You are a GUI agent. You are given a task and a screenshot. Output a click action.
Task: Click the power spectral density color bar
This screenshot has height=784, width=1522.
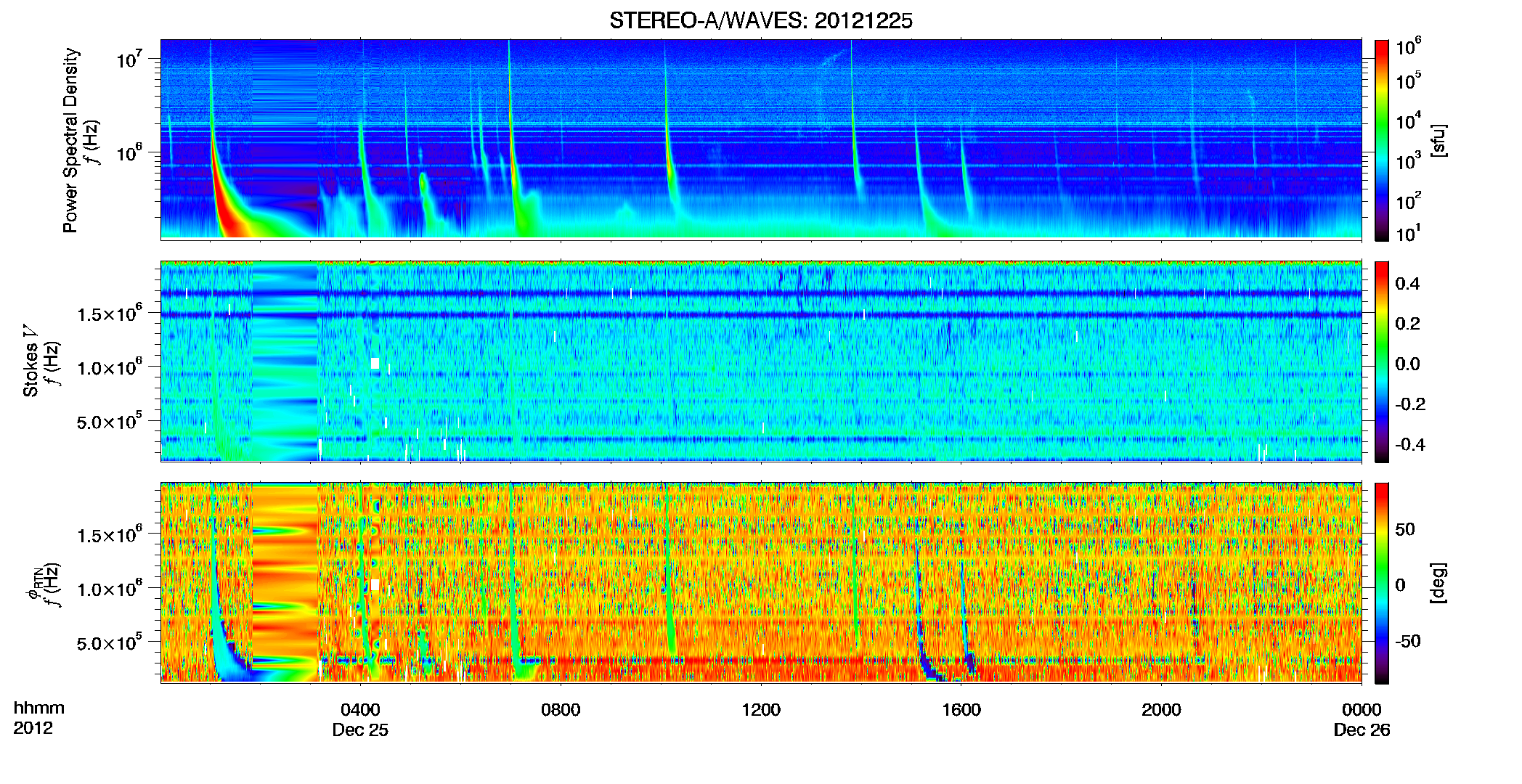click(1381, 140)
